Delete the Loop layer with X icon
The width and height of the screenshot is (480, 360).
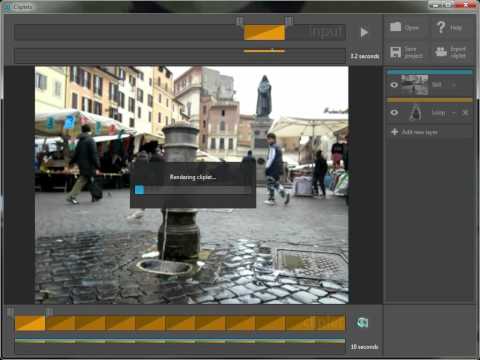click(x=465, y=113)
